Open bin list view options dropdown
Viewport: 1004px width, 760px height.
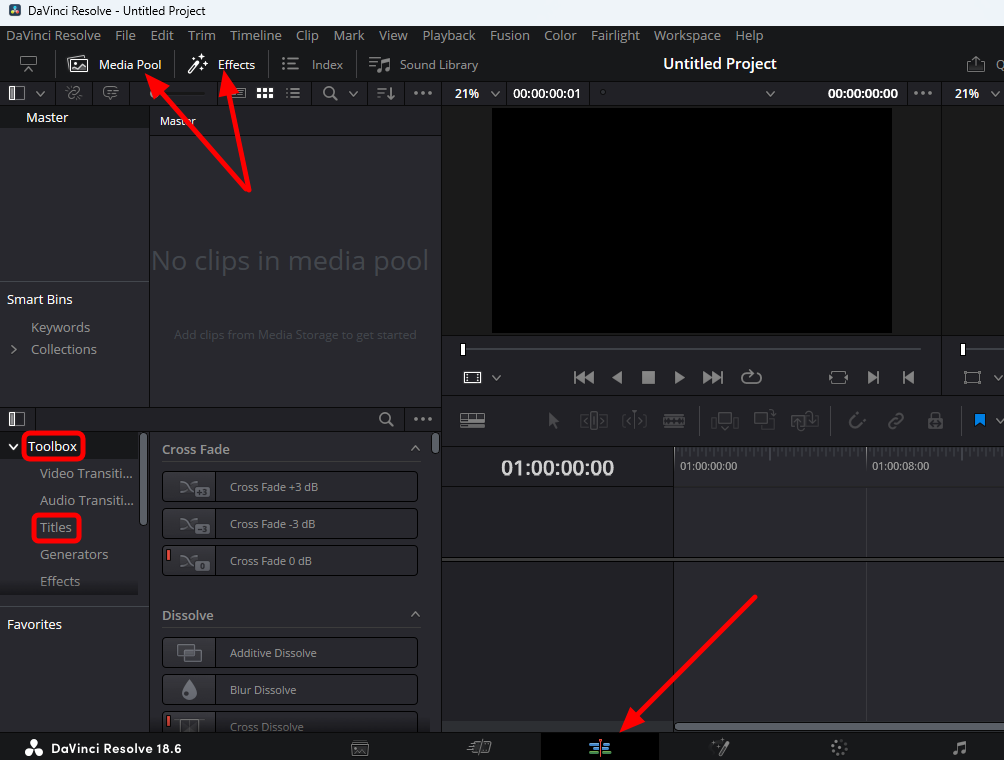(x=40, y=93)
